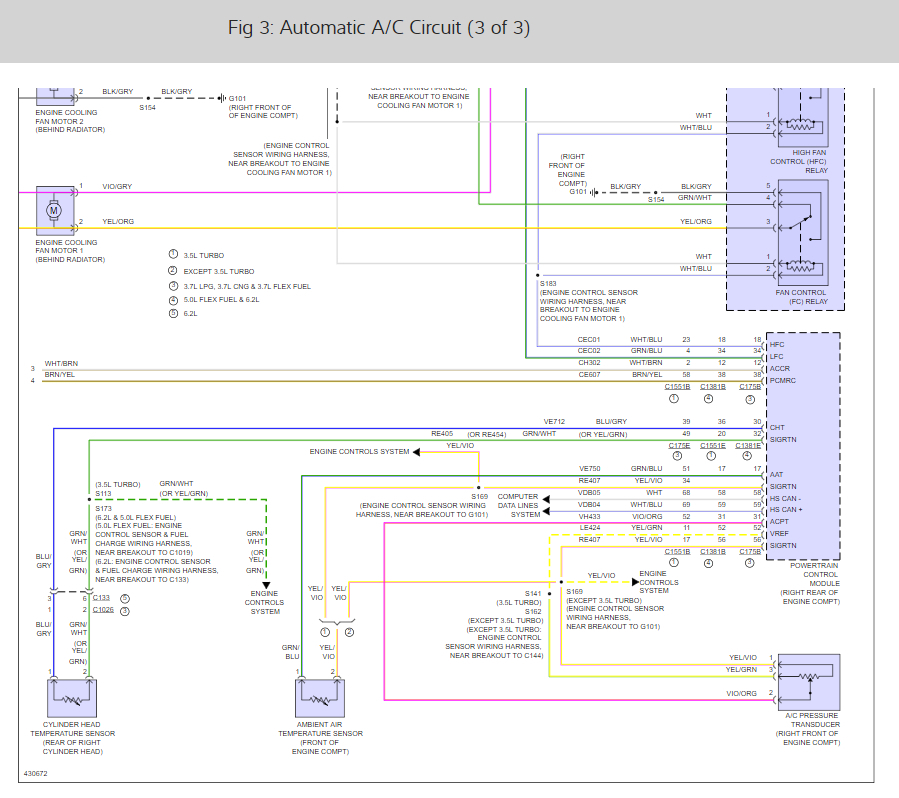Click the CYLINDER HEAD TEMPERATURE SENSOR label
Viewport: 899px width, 798px height.
pyautogui.click(x=72, y=729)
